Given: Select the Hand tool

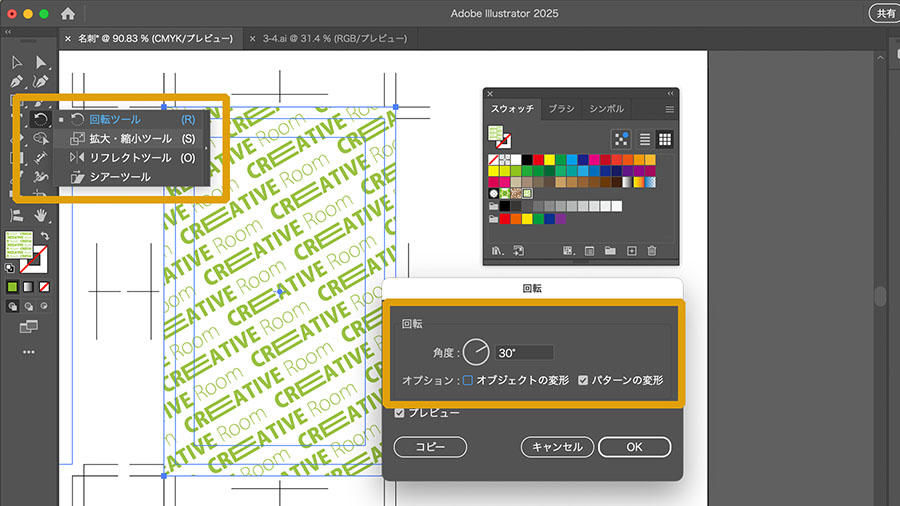Looking at the screenshot, I should click(x=40, y=215).
